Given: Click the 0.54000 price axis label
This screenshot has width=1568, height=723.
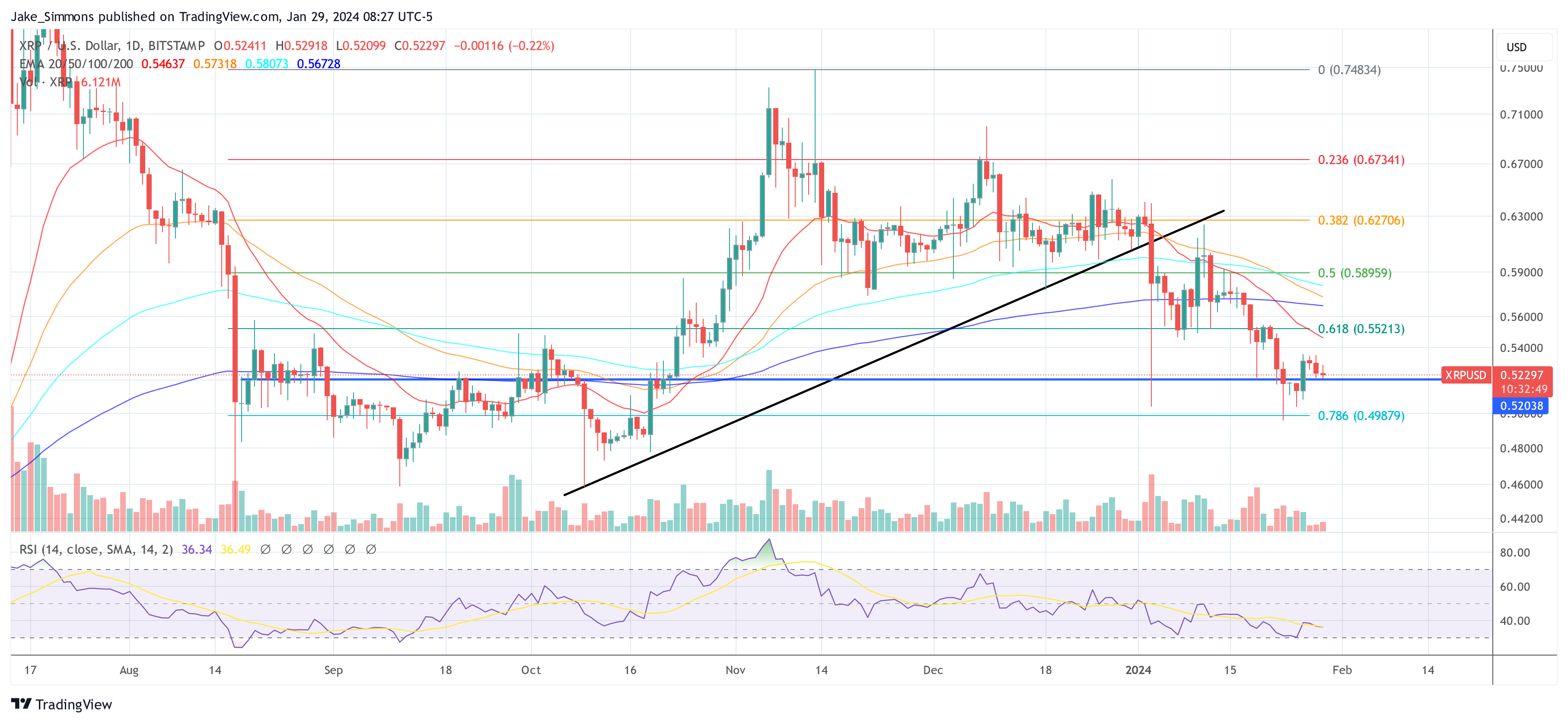Looking at the screenshot, I should pos(1521,348).
